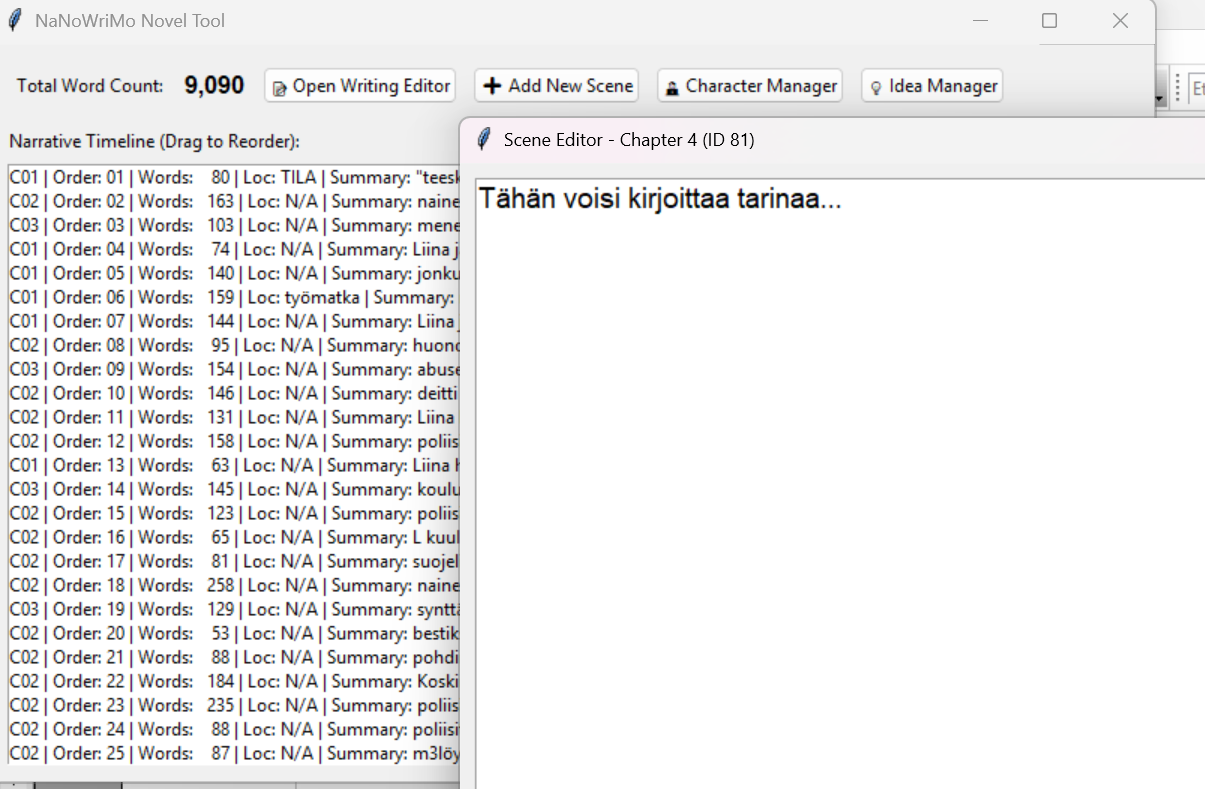Close the NaNoWriMo Novel Tool window
Image resolution: width=1205 pixels, height=789 pixels.
1120,21
